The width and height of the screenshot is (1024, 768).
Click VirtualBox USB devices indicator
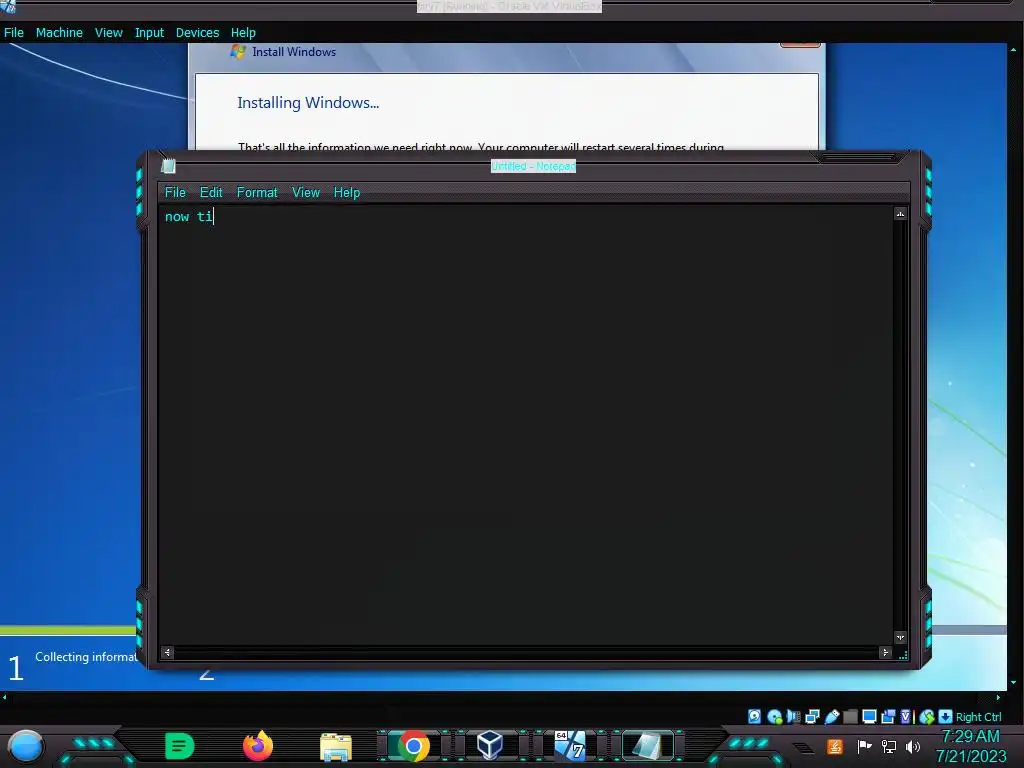pyautogui.click(x=831, y=717)
